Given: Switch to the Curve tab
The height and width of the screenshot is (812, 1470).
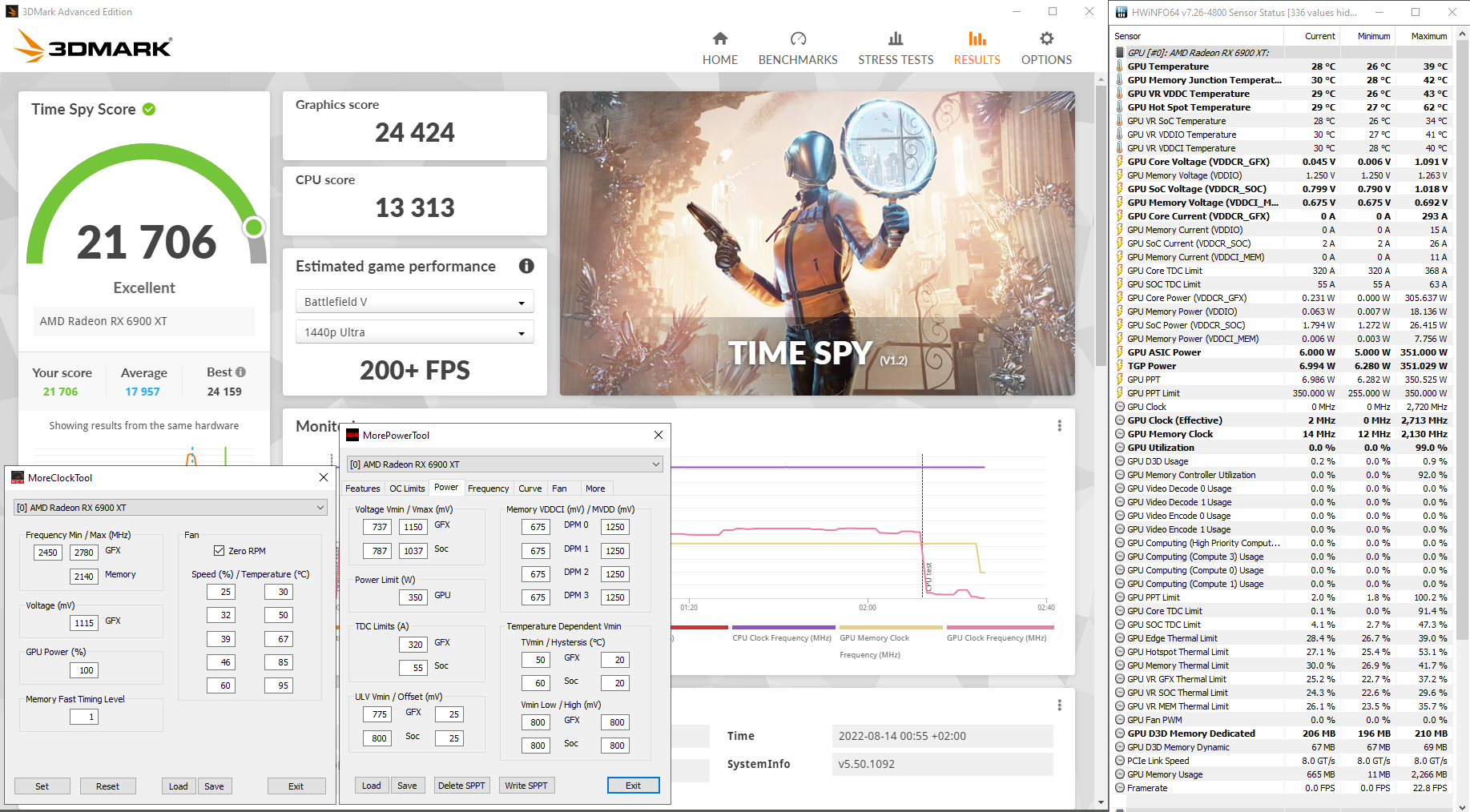Looking at the screenshot, I should (530, 488).
